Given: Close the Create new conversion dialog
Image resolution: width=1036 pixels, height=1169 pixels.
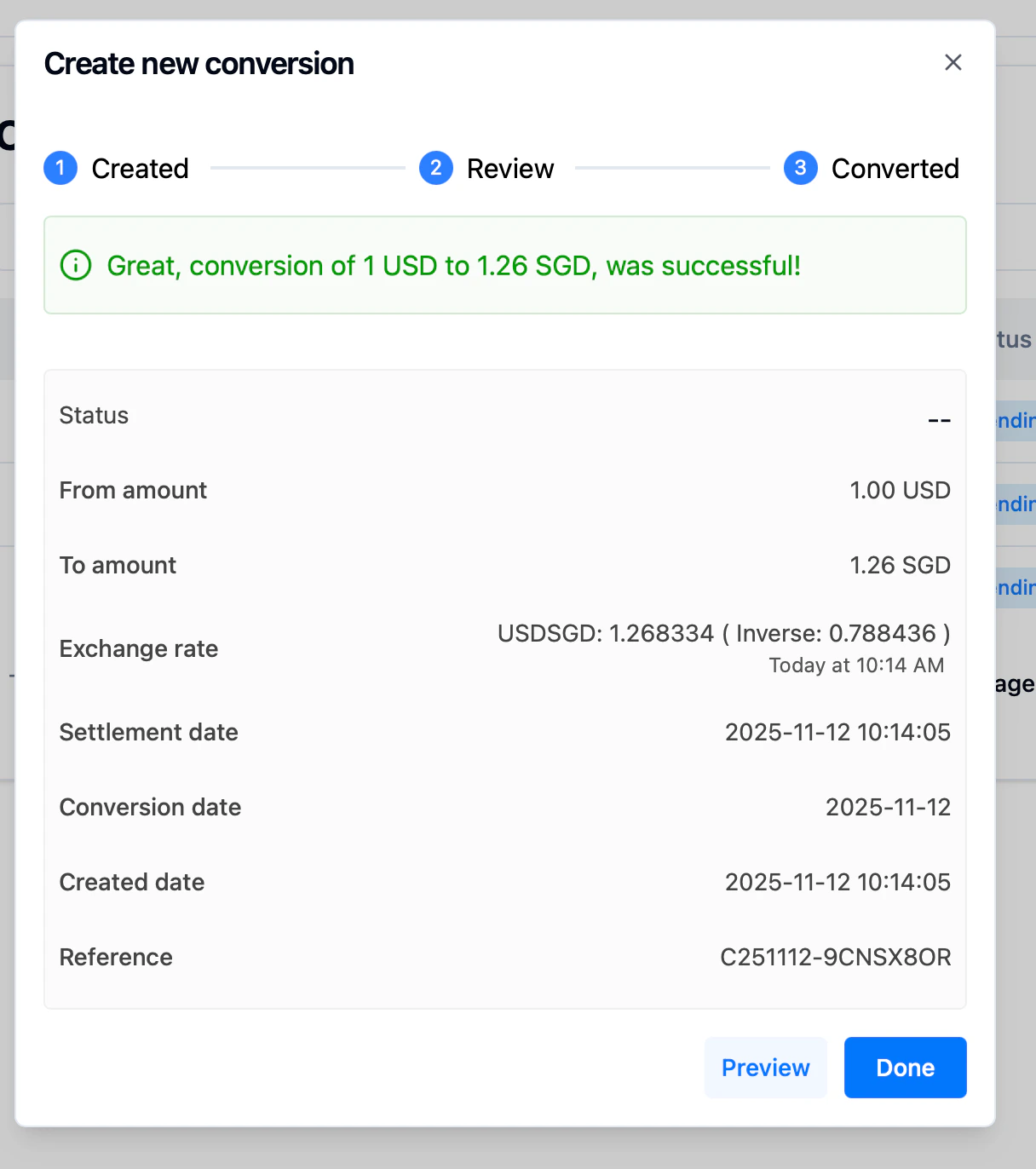Looking at the screenshot, I should 953,62.
